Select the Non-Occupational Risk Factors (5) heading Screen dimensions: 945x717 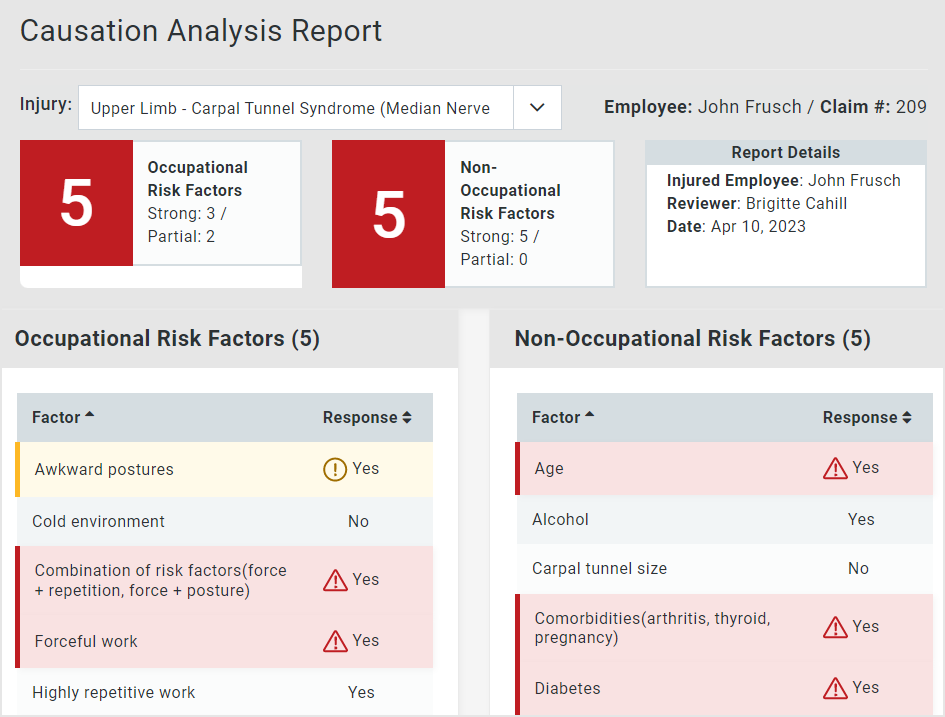[692, 339]
